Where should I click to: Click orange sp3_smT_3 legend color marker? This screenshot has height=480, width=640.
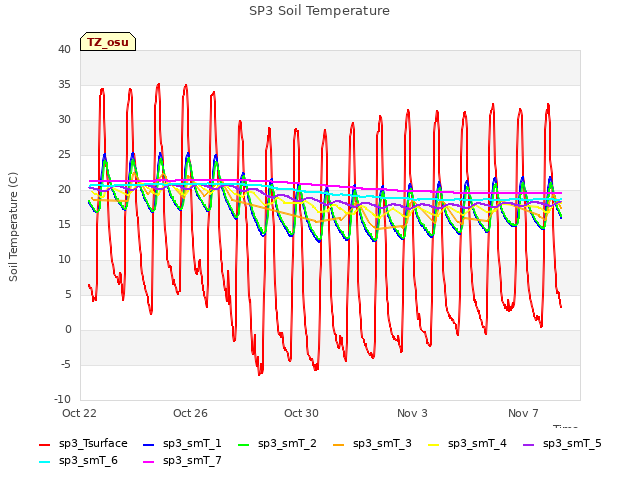338,444
